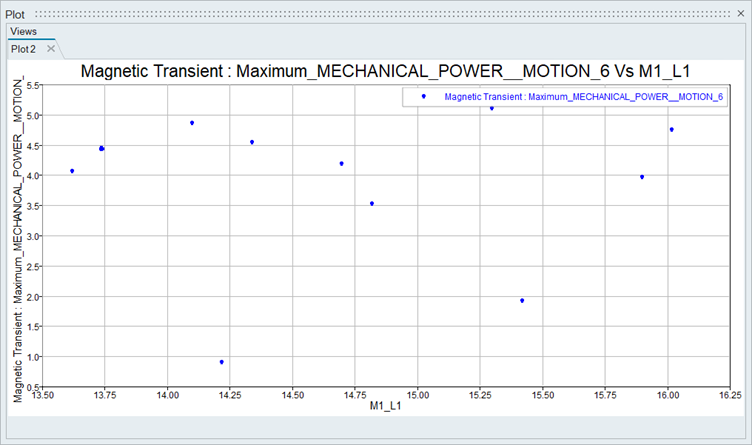
Task: Pick the lowest data point near 14.25
Action: click(x=221, y=362)
